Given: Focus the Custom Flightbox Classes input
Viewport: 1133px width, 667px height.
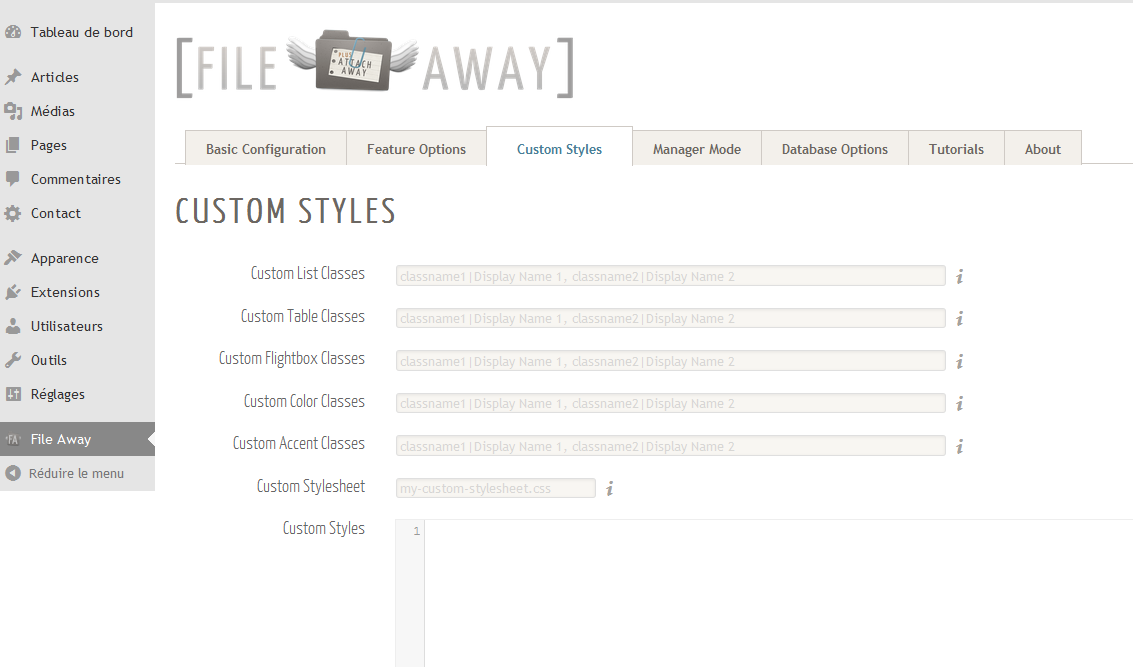Looking at the screenshot, I should (671, 361).
